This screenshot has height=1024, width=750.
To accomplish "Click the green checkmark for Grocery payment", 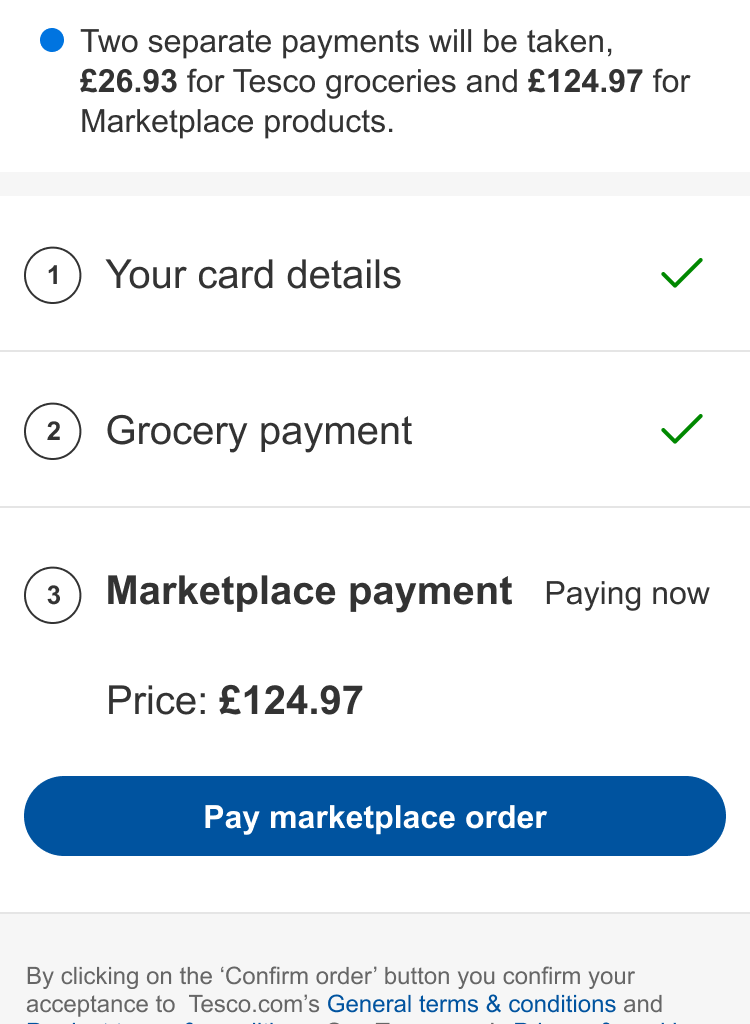I will (x=682, y=429).
